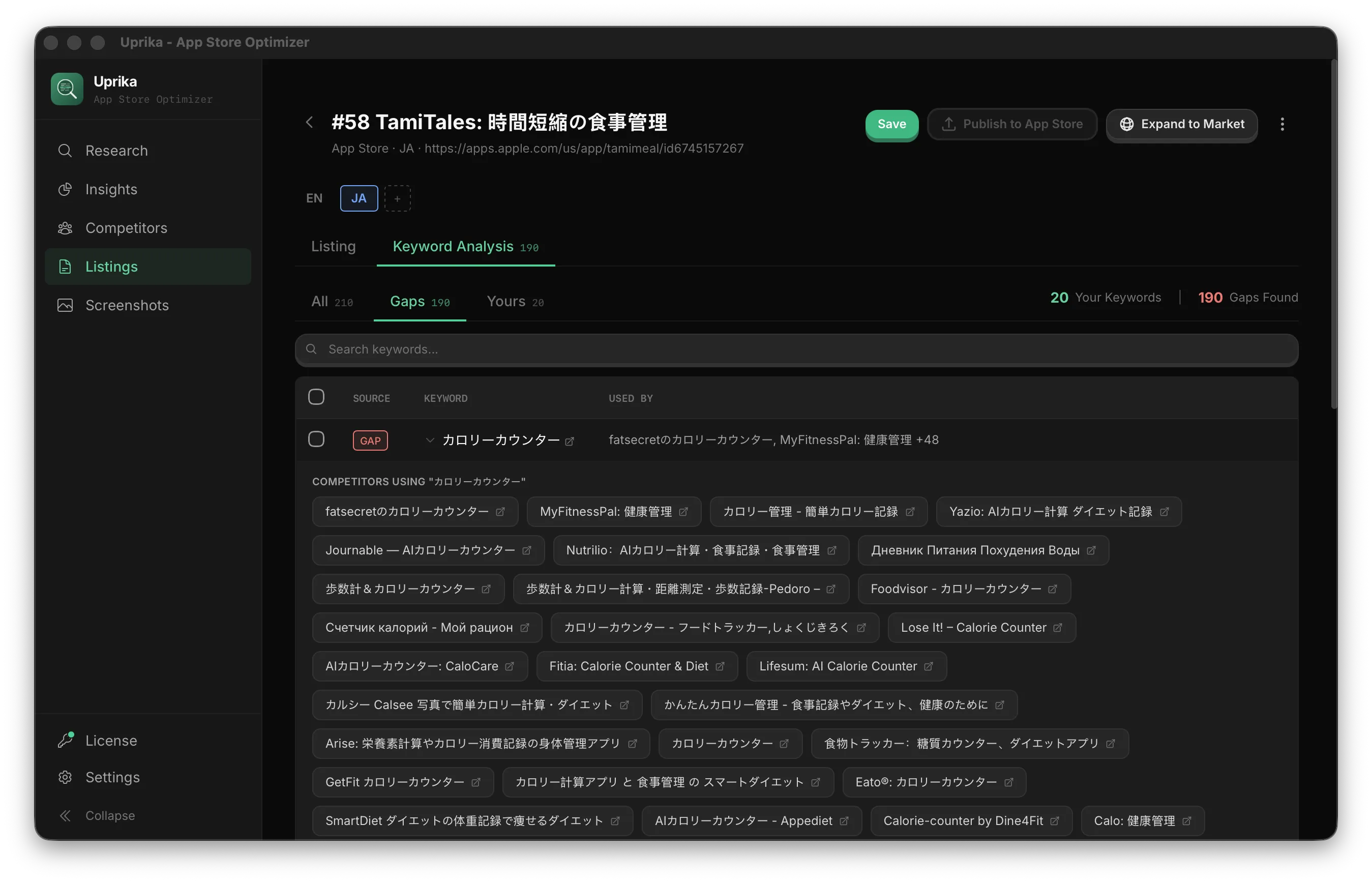The image size is (1372, 883).
Task: Open カルシー Calsee competitor chip
Action: 477,705
